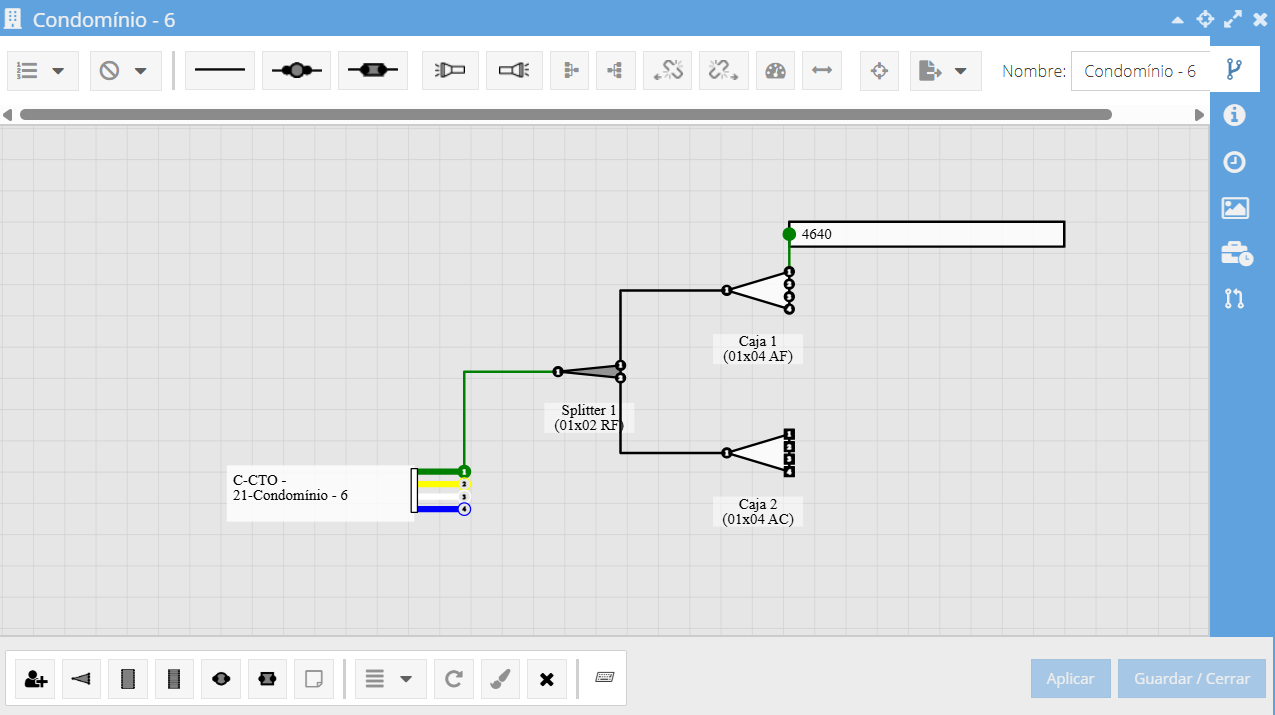Click the Aplicar button
This screenshot has height=715, width=1275.
click(x=1070, y=678)
